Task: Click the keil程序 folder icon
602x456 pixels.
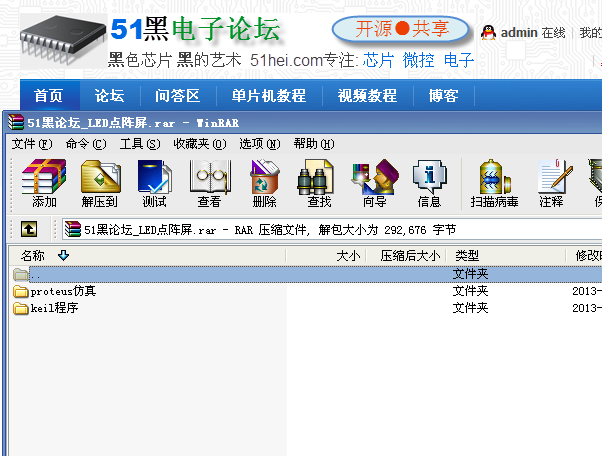Action: (21, 308)
